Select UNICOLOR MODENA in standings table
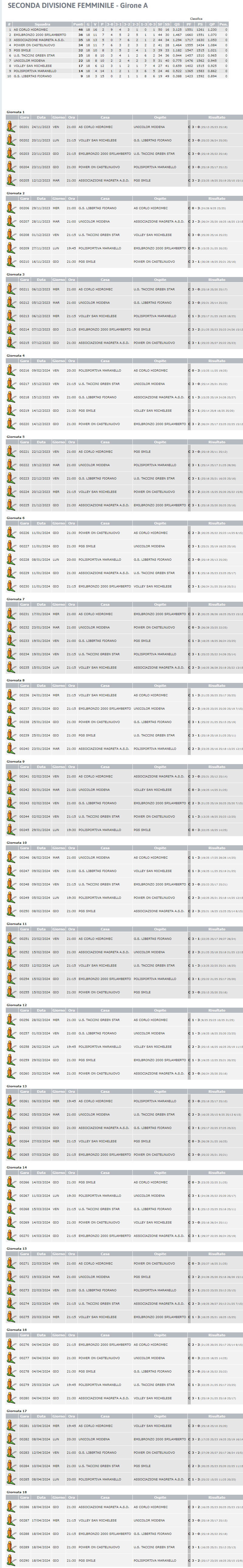 tap(29, 60)
